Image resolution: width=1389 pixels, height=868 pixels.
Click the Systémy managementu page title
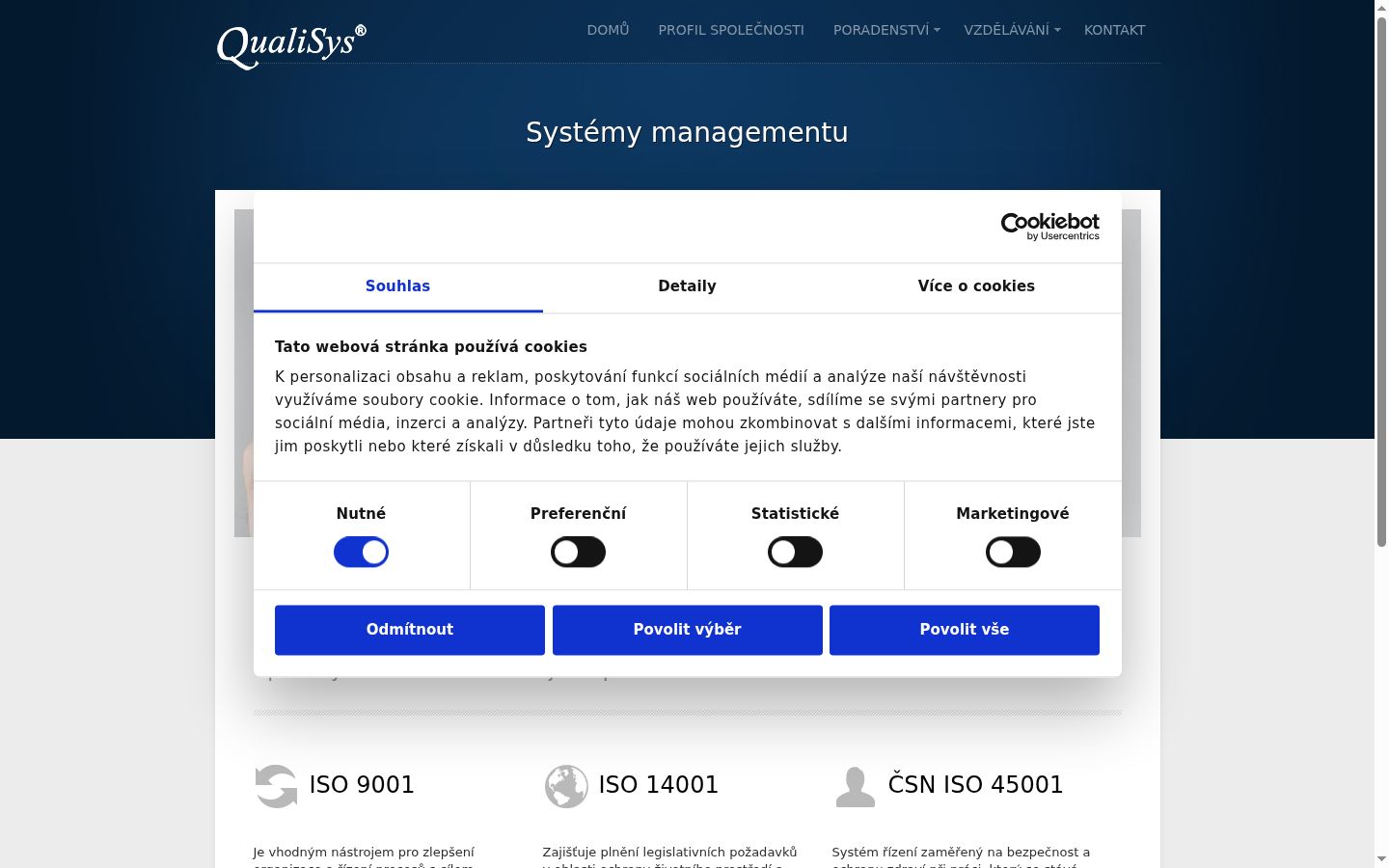(x=687, y=132)
